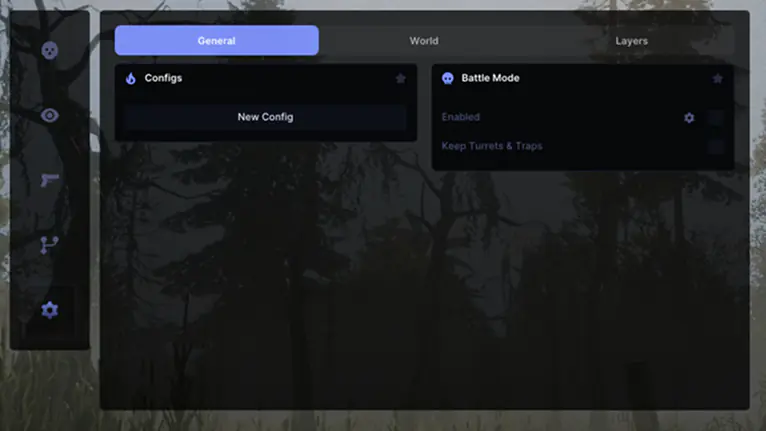Open gear settings for Enabled option
766x431 pixels.
689,118
